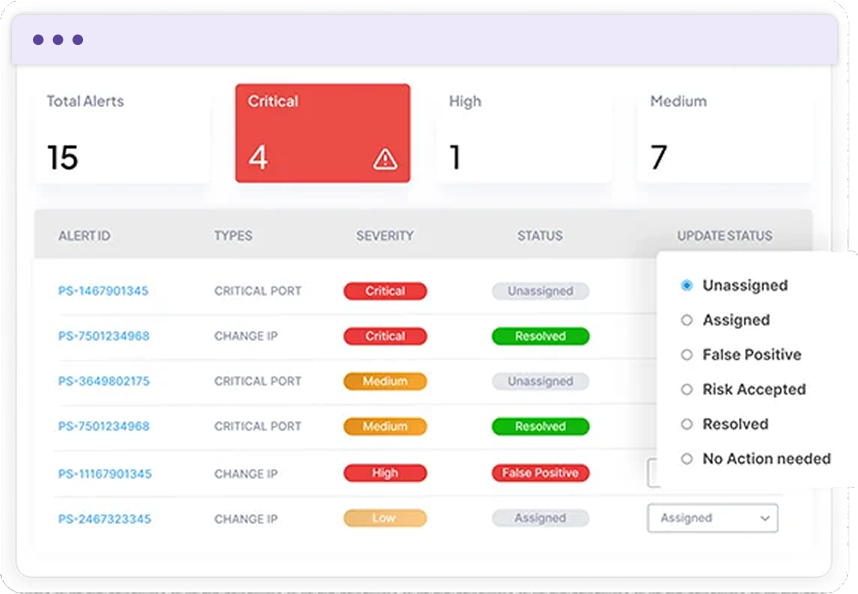
Task: Open the Medium alerts summary card
Action: click(724, 133)
